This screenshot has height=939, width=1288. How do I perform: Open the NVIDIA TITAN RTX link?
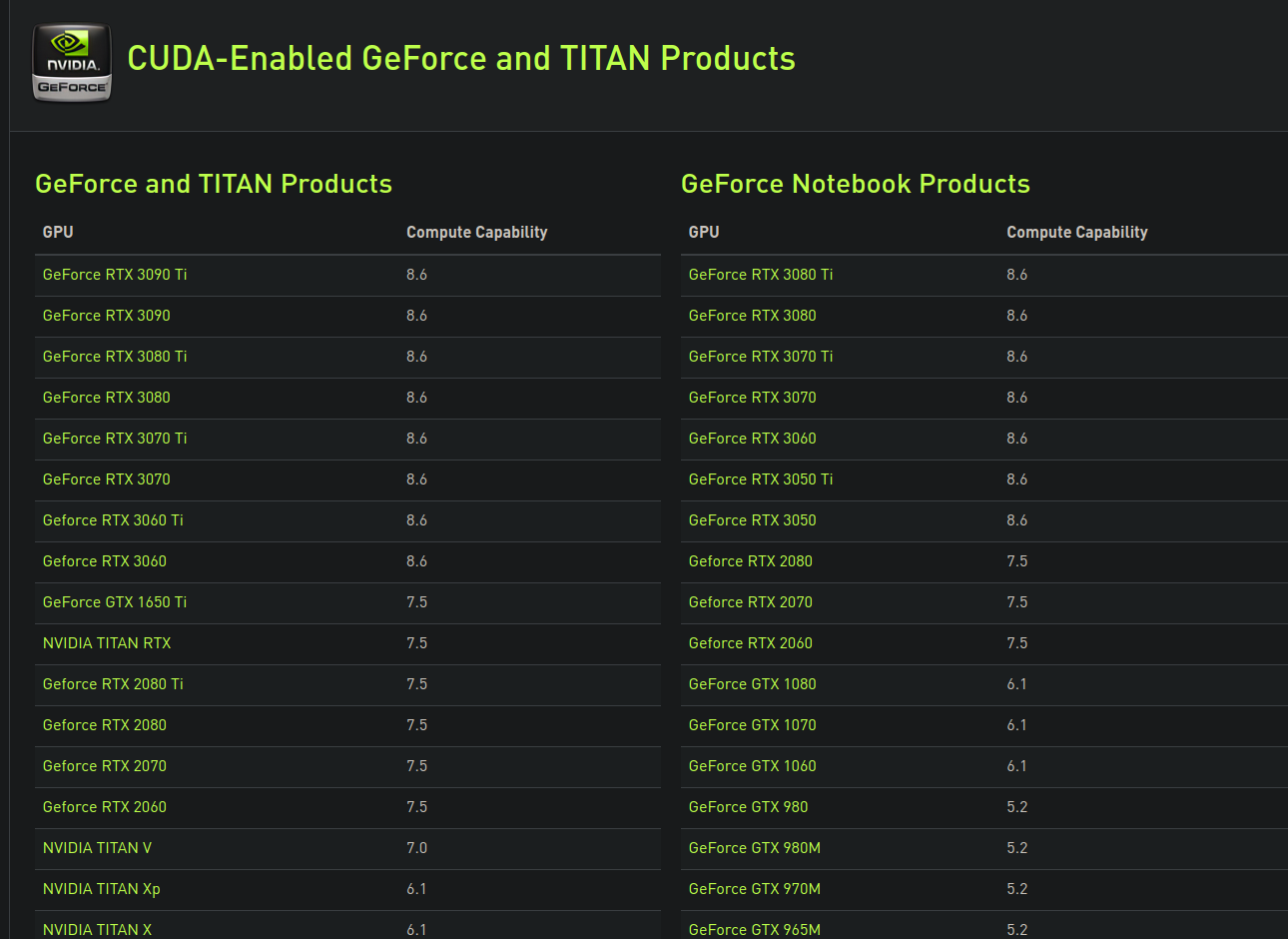point(107,643)
